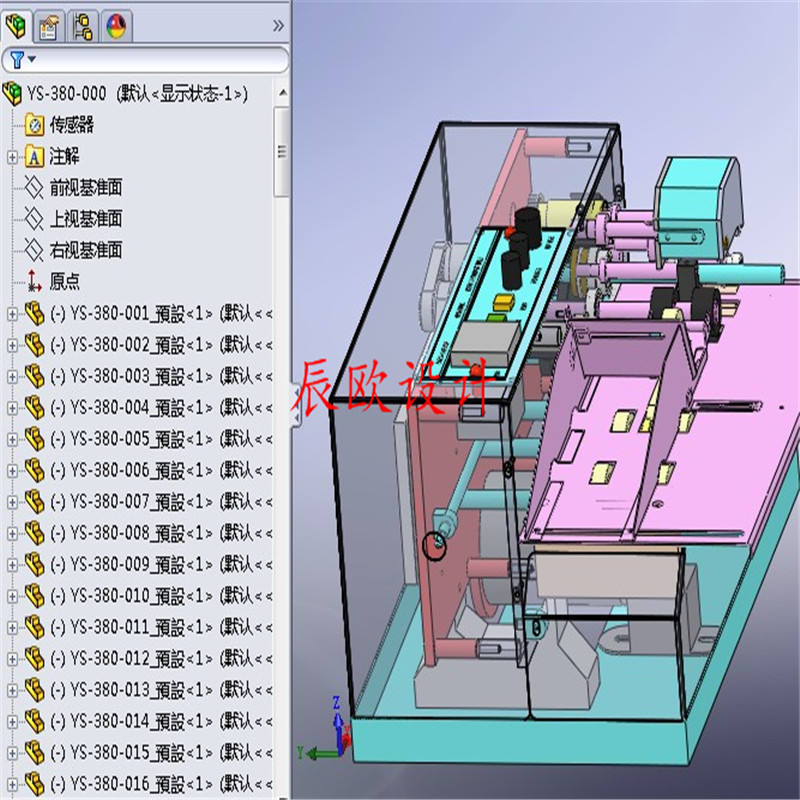Expand the YS-380-006 component node

[x=12, y=470]
